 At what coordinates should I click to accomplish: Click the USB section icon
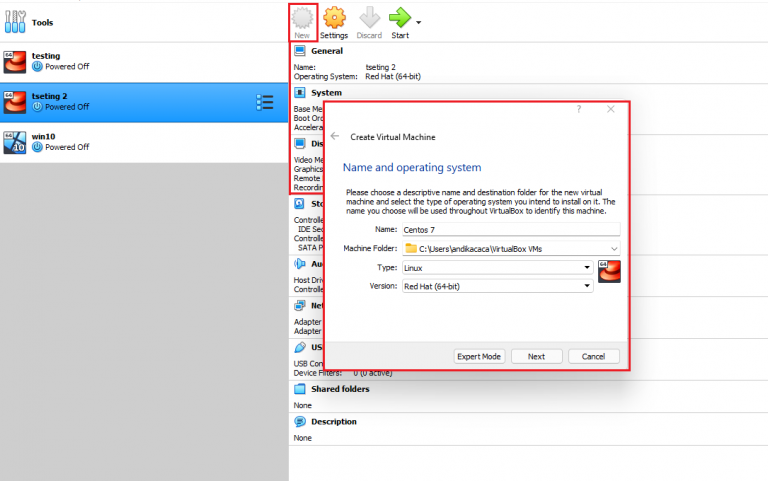click(300, 347)
